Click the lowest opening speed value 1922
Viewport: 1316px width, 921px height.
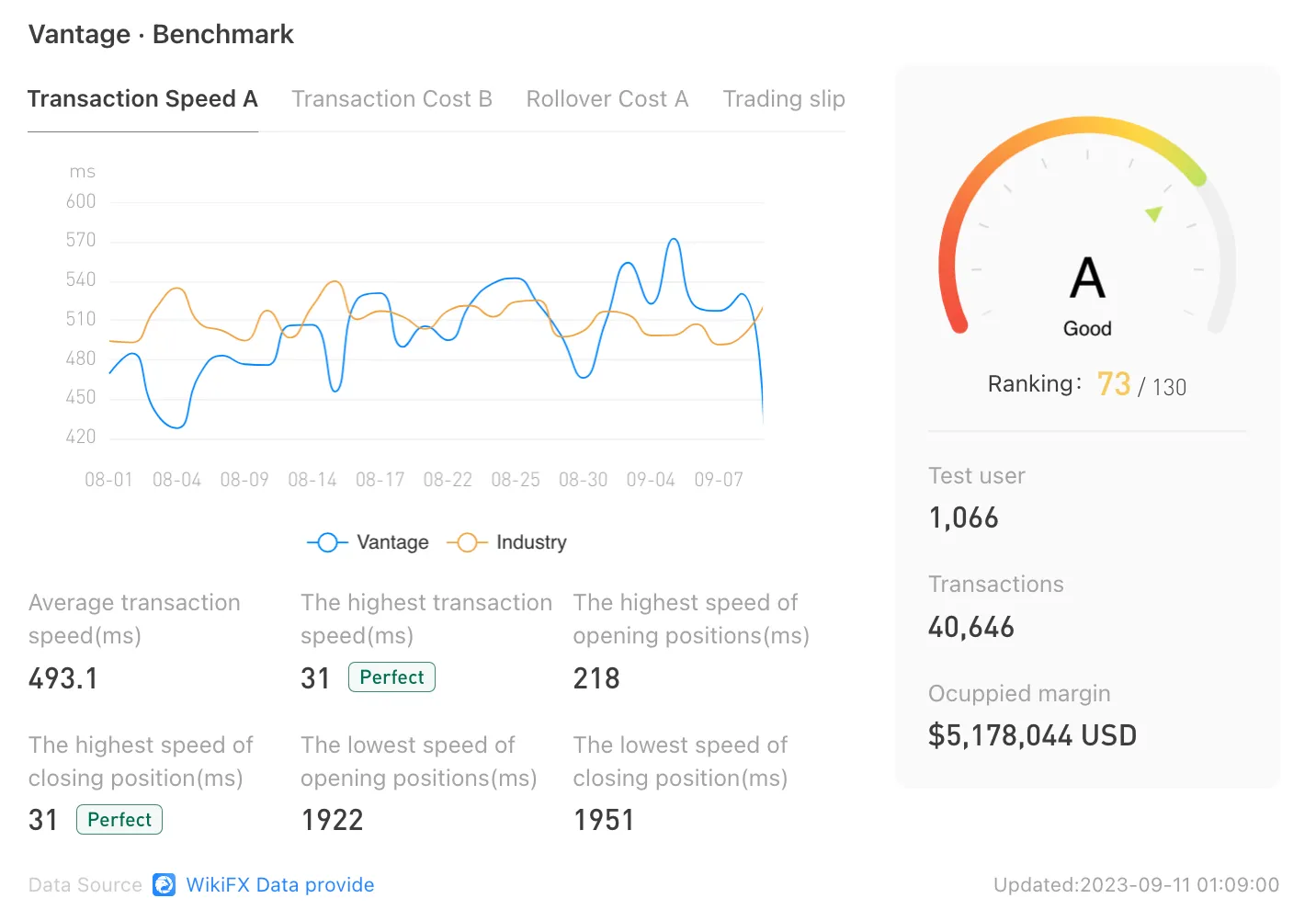pos(333,820)
